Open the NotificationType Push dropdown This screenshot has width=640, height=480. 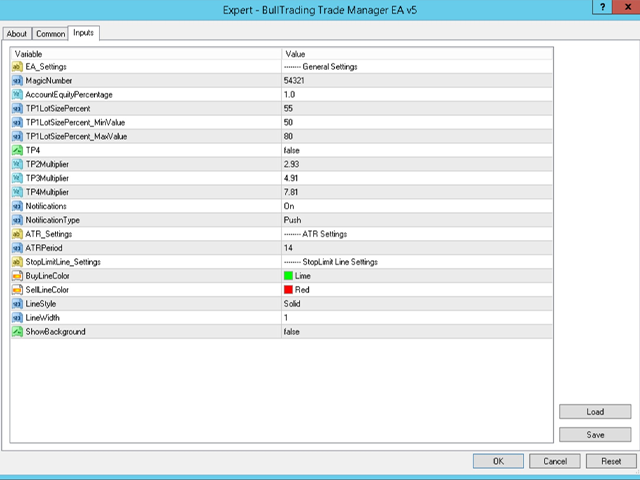pos(417,220)
